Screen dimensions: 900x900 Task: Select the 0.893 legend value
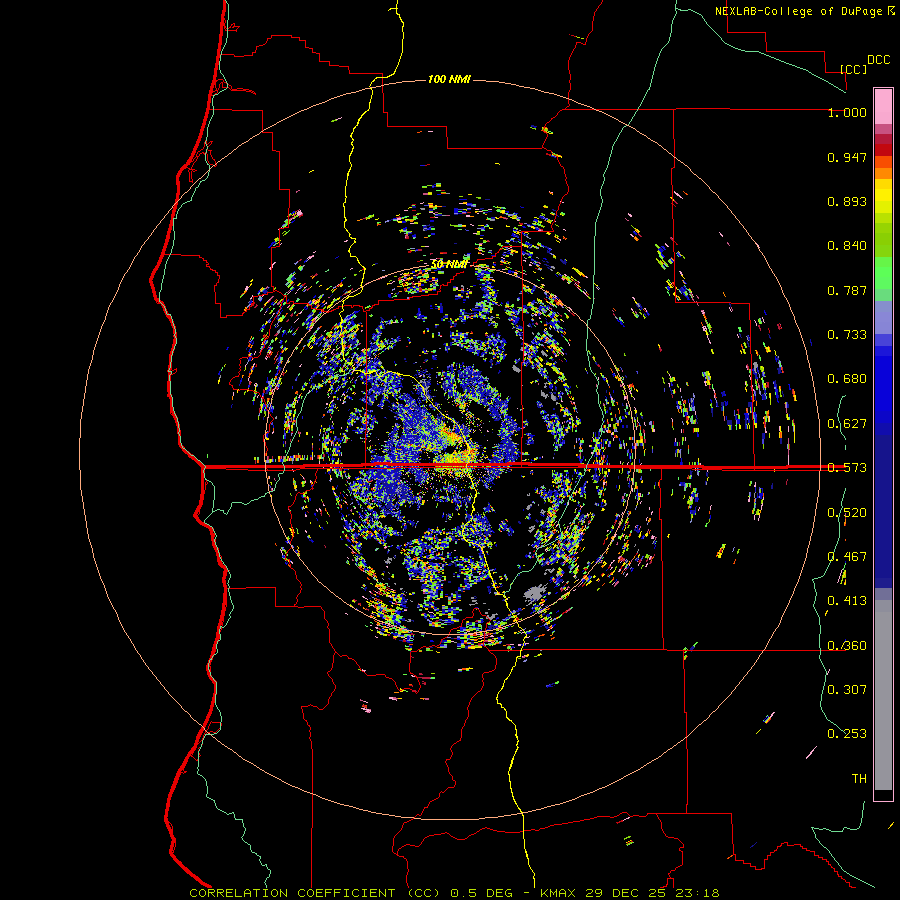coord(847,201)
